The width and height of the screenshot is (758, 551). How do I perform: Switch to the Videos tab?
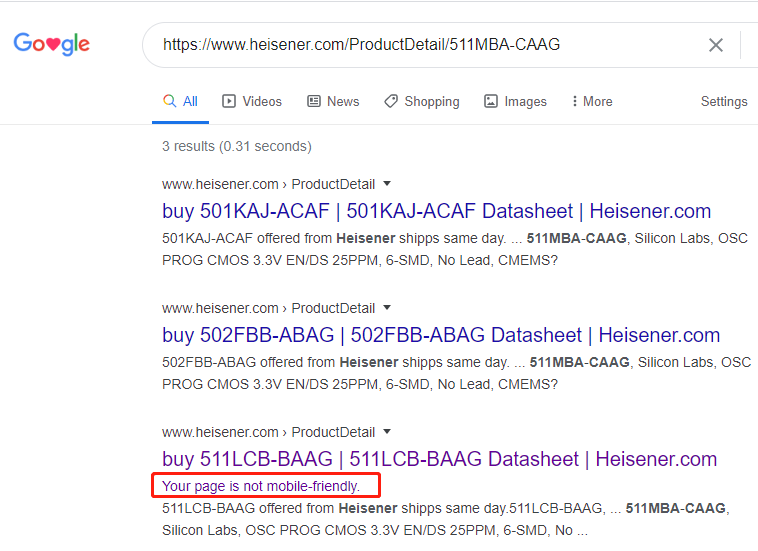point(252,102)
